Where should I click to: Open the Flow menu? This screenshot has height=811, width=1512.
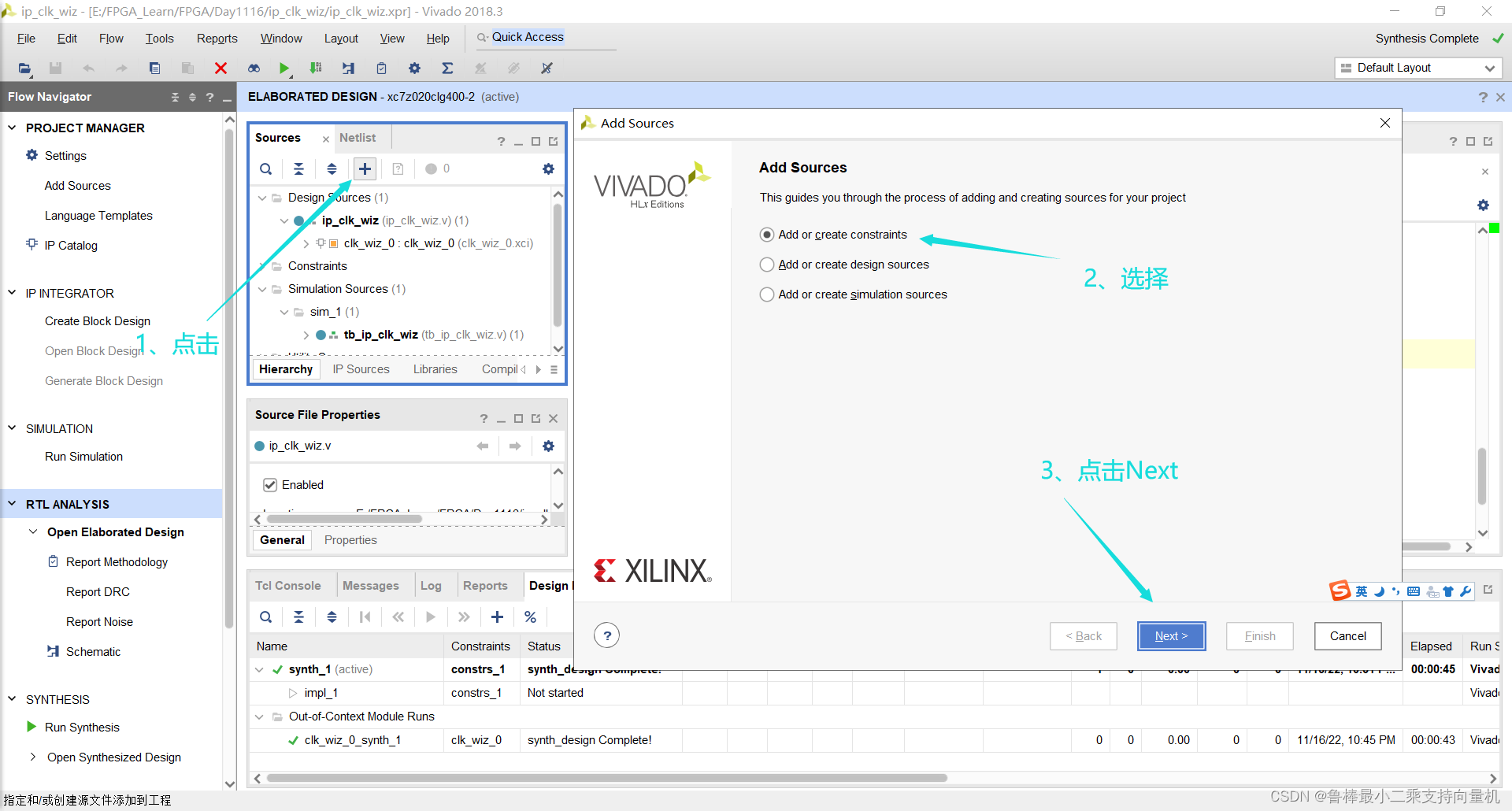point(111,39)
